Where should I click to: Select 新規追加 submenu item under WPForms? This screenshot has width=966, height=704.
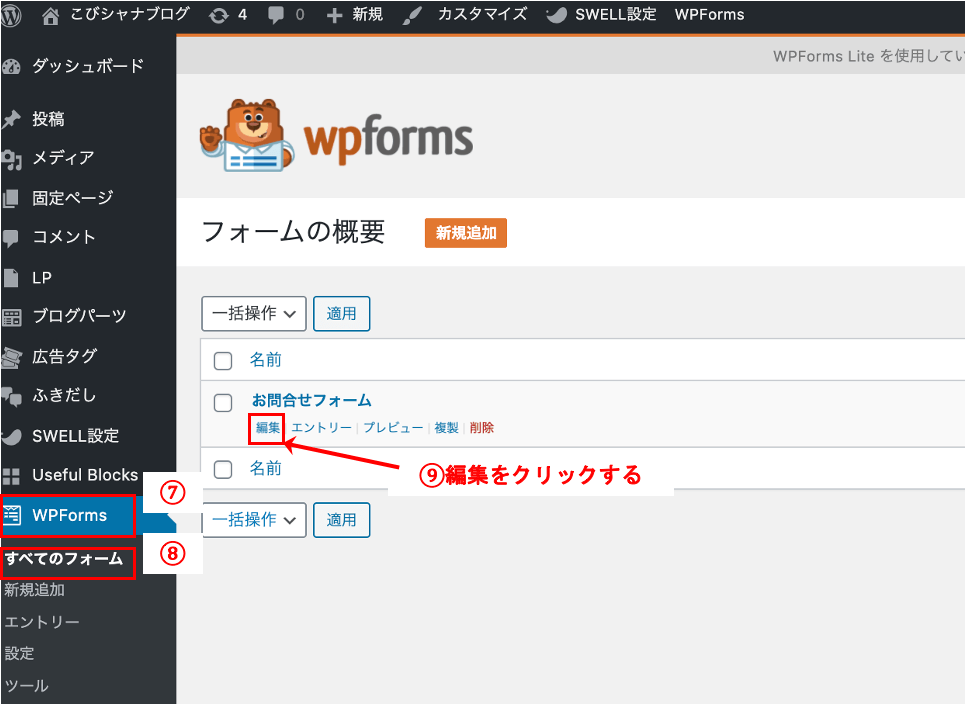coord(34,590)
